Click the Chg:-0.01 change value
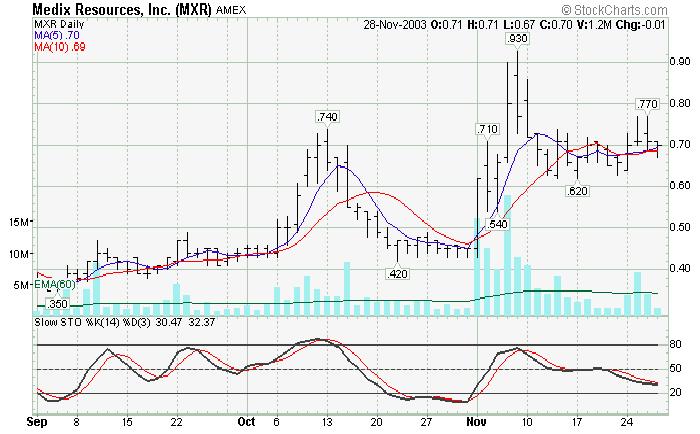Screen dimensions: 700x434 pyautogui.click(x=641, y=24)
